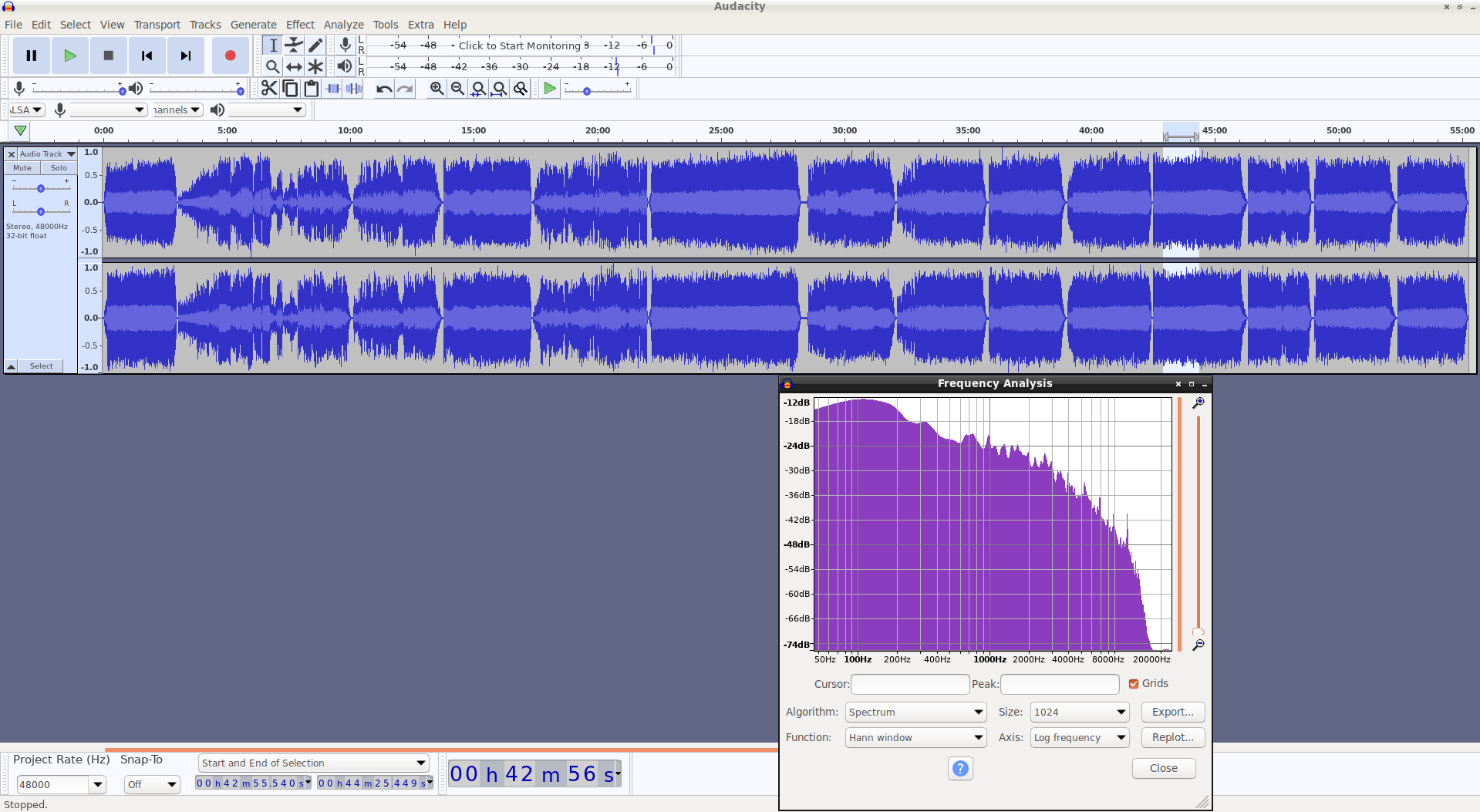Select the Multi-Tool asterisk icon

coord(315,66)
